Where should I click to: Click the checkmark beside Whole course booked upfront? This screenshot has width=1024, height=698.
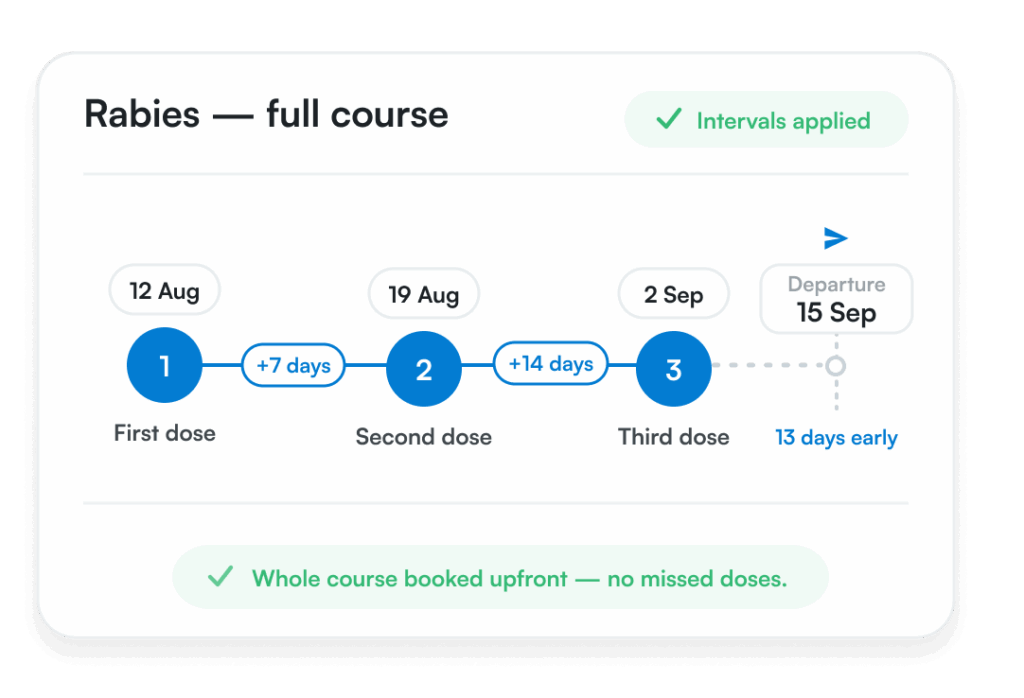[220, 576]
